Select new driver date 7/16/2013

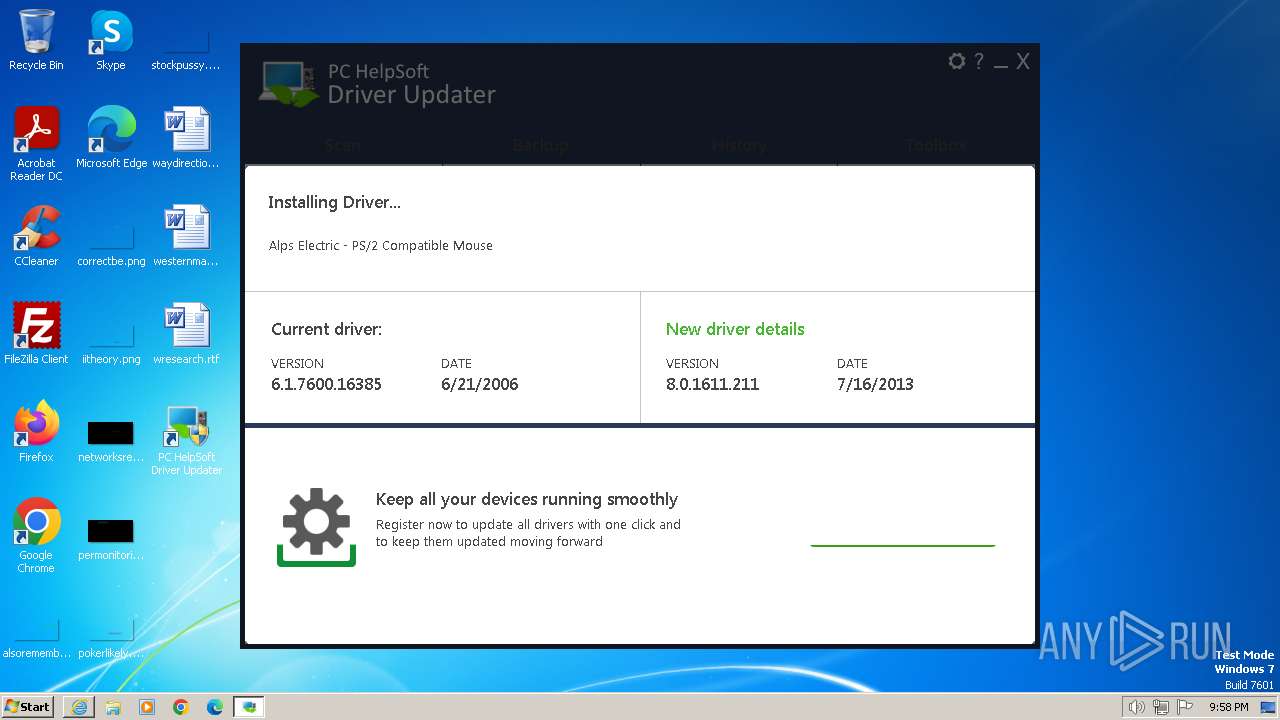875,384
